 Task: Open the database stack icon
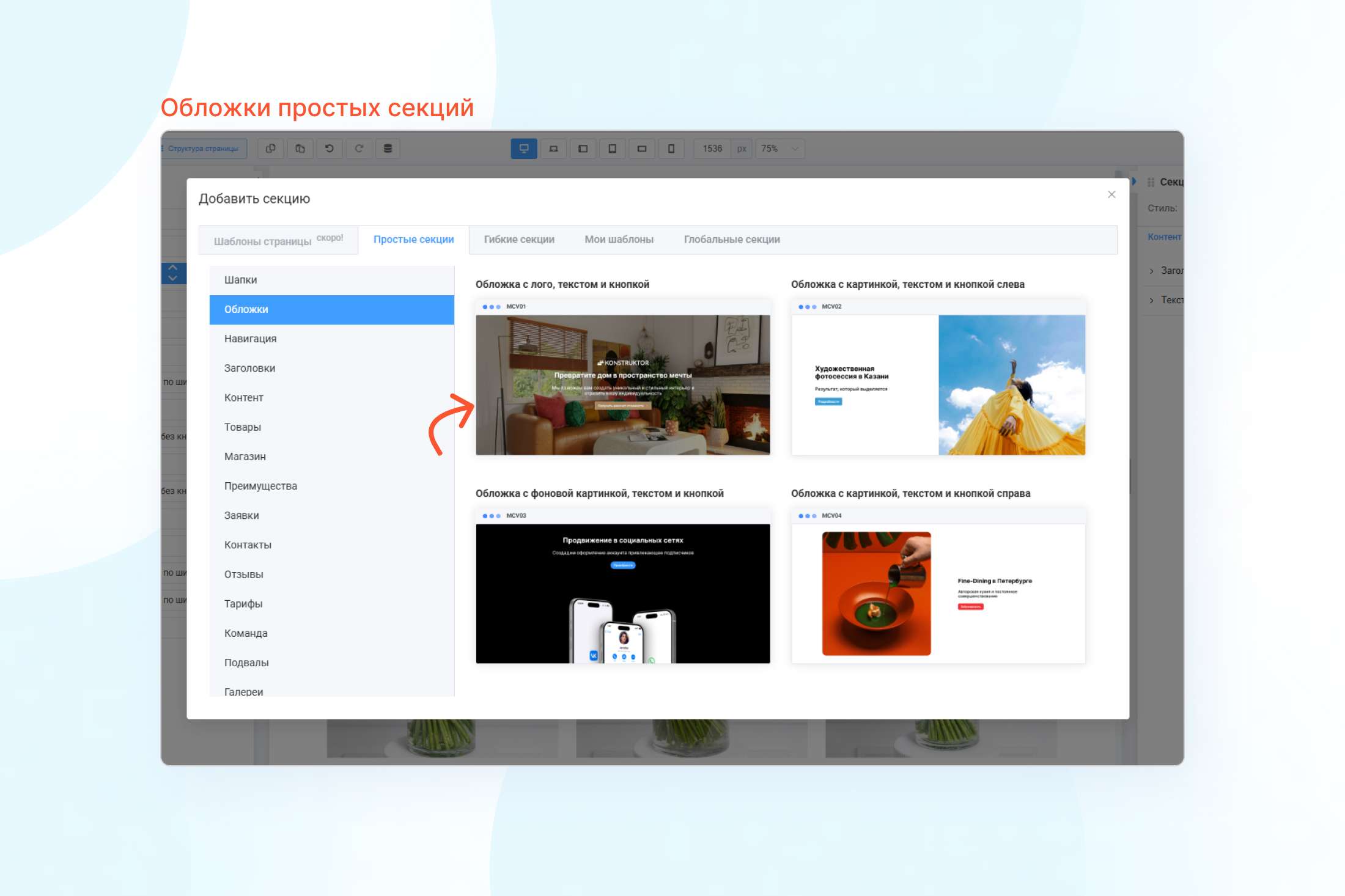tap(388, 149)
